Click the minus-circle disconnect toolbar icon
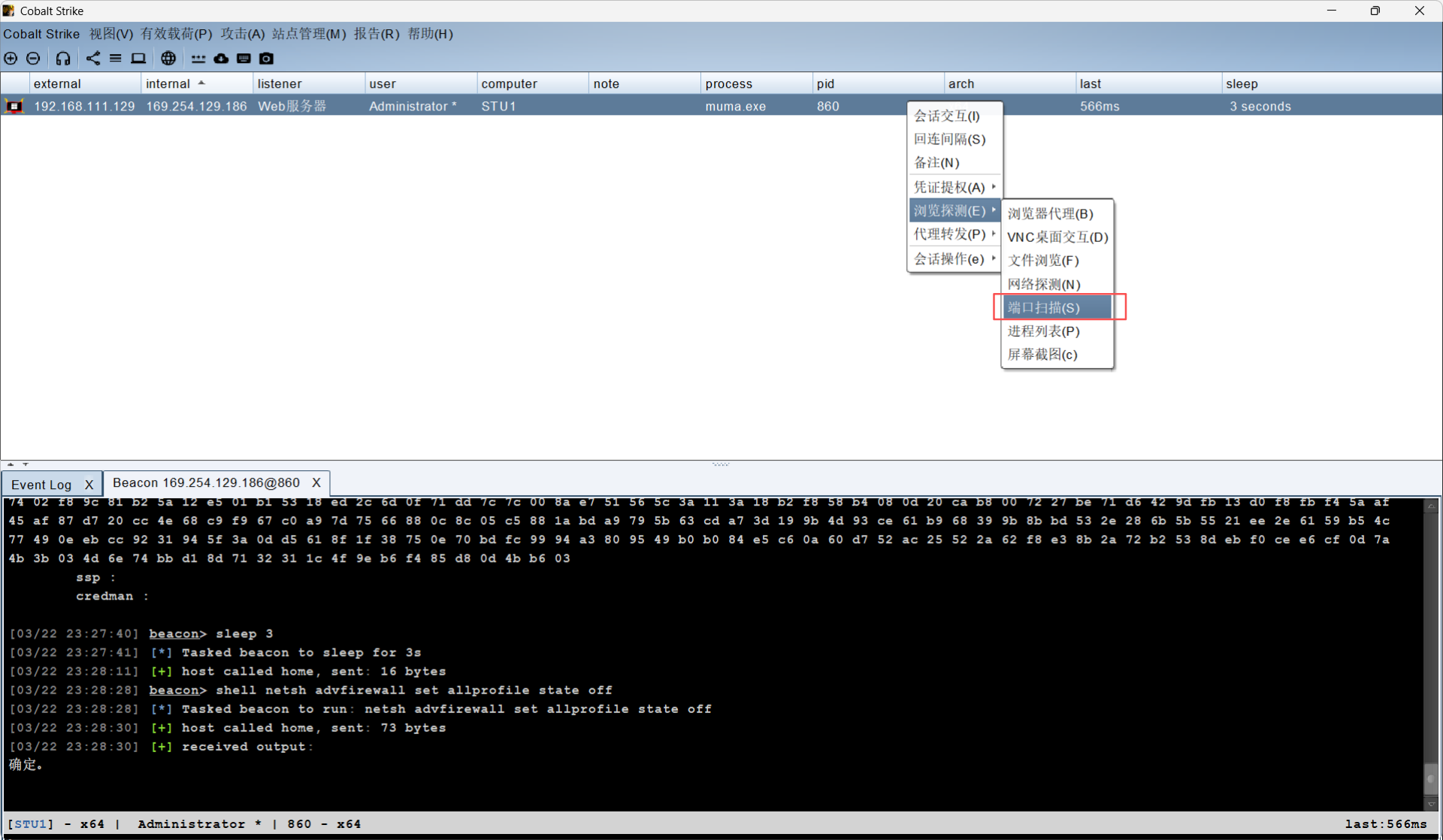The height and width of the screenshot is (840, 1443). click(x=33, y=59)
